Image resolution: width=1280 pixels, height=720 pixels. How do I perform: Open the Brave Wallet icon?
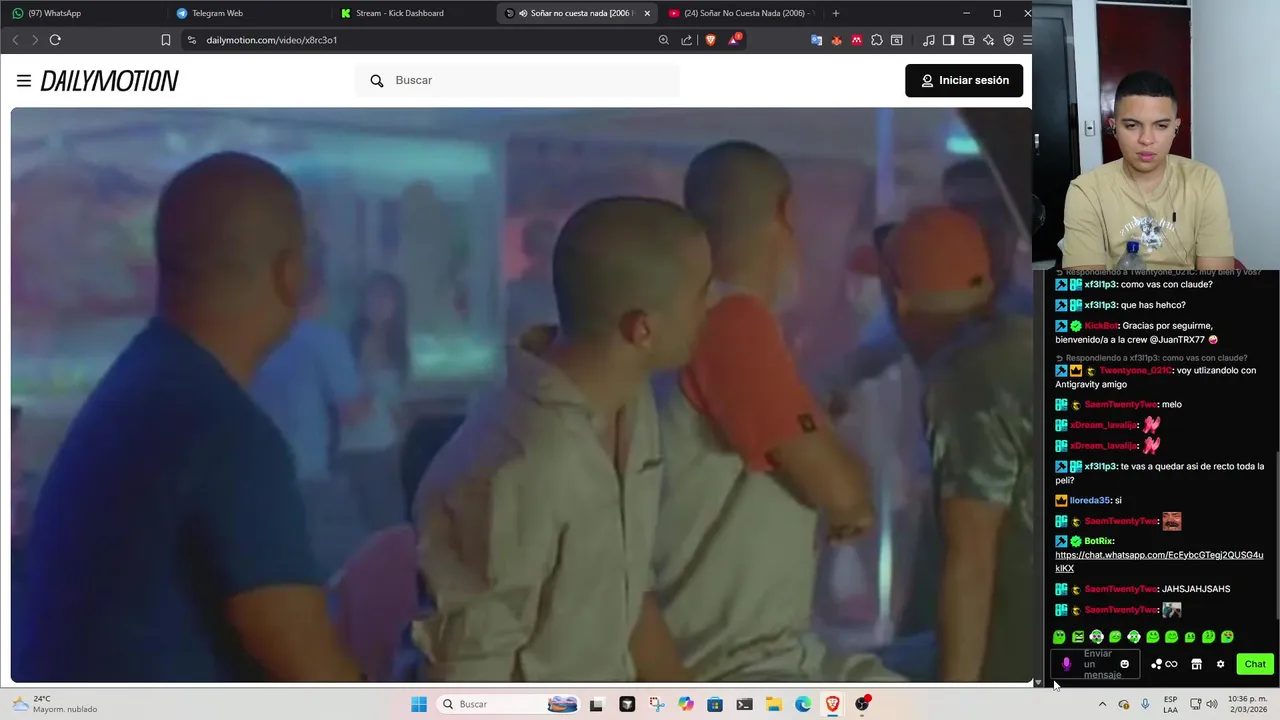pyautogui.click(x=969, y=40)
